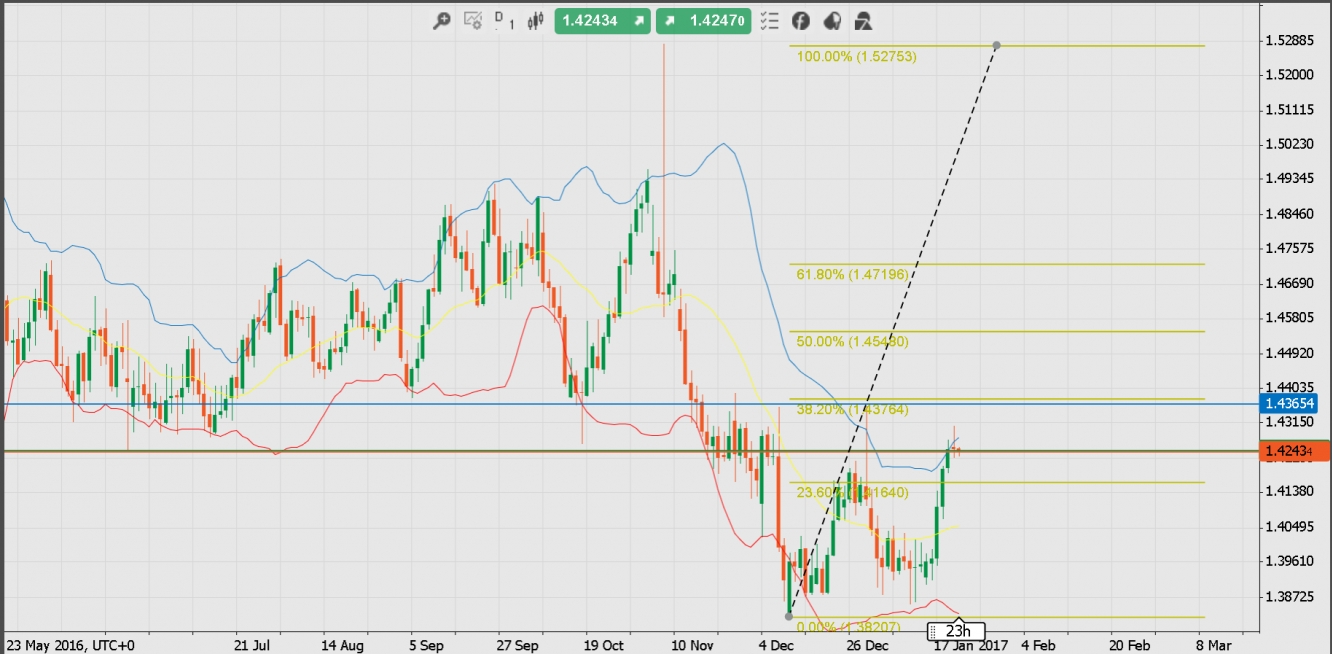Open the checklist options icon

(x=769, y=20)
